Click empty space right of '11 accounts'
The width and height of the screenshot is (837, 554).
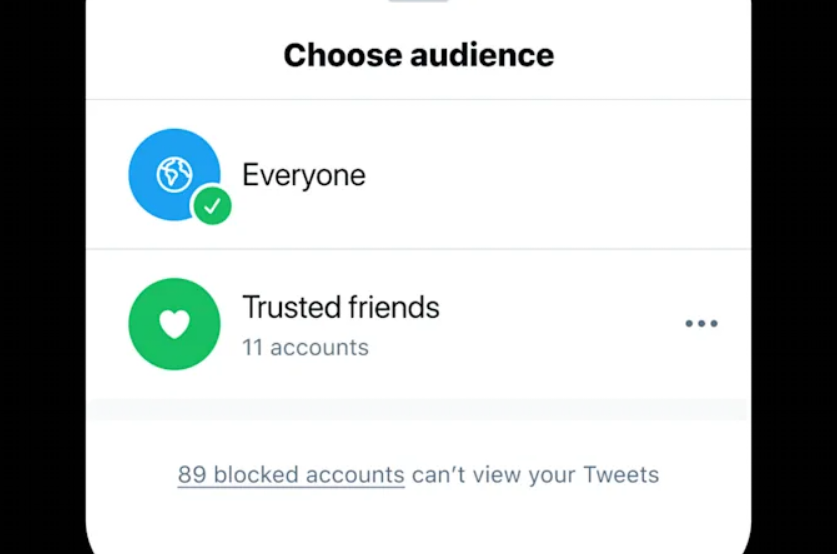[523, 348]
